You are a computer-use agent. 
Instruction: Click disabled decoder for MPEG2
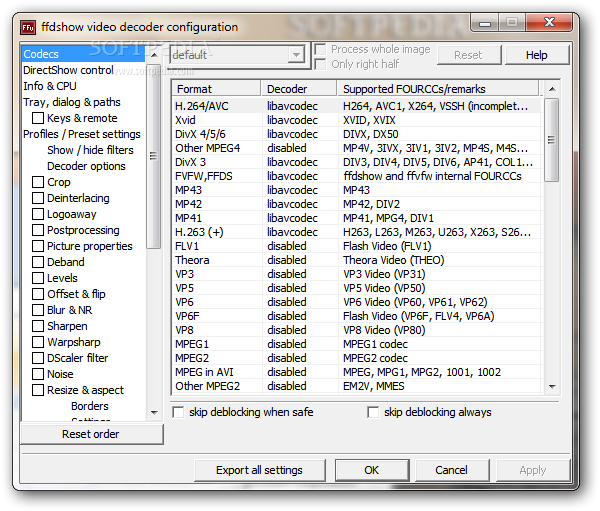coord(287,358)
